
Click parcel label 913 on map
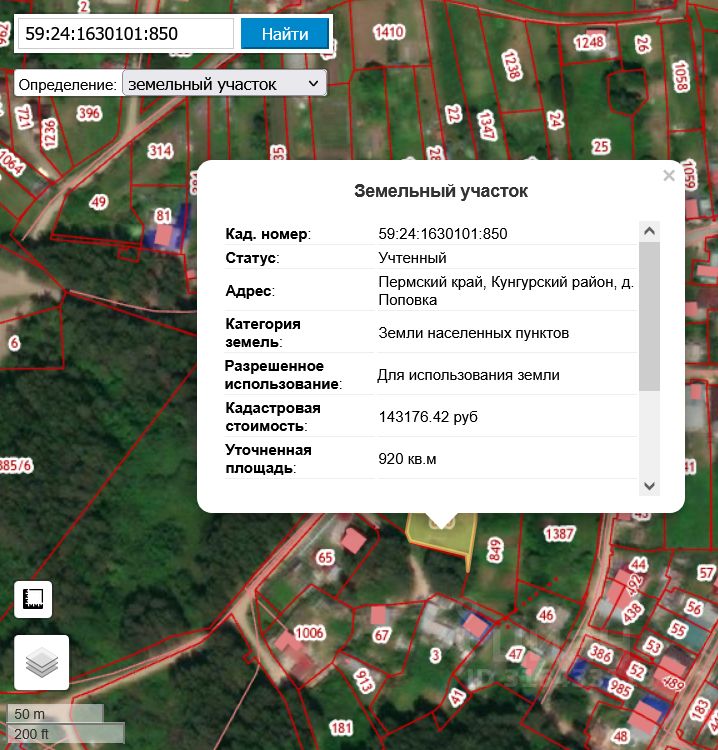click(x=363, y=681)
